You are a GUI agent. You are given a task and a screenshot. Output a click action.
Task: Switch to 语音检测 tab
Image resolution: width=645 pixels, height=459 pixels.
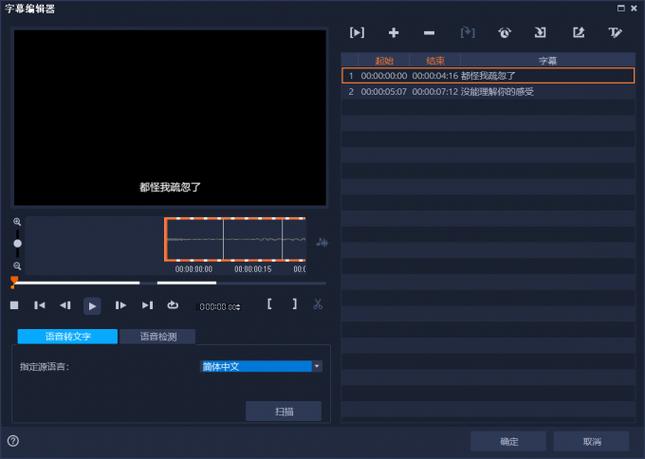click(157, 337)
